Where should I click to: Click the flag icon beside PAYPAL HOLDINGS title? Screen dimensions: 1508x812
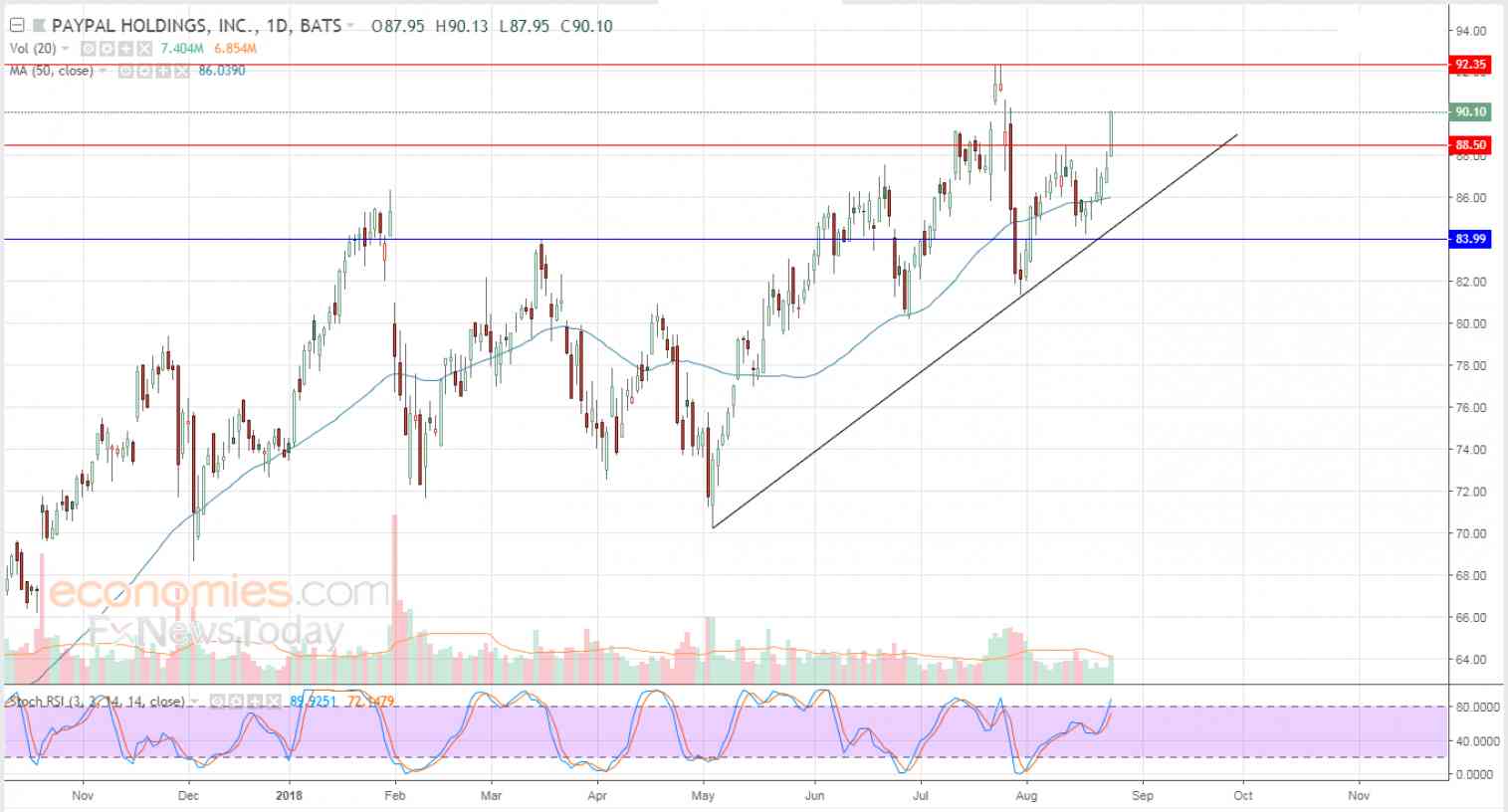pyautogui.click(x=40, y=26)
